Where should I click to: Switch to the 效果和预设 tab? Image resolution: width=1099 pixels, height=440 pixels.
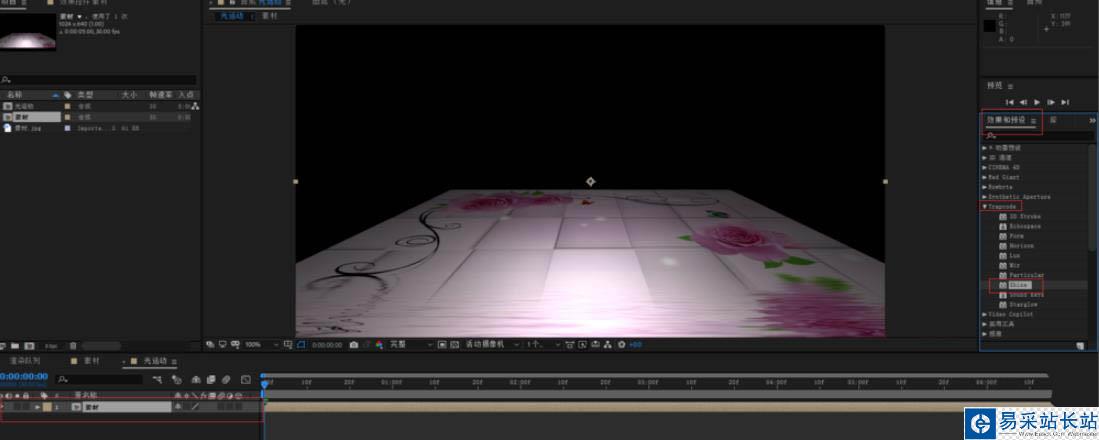pyautogui.click(x=1006, y=120)
